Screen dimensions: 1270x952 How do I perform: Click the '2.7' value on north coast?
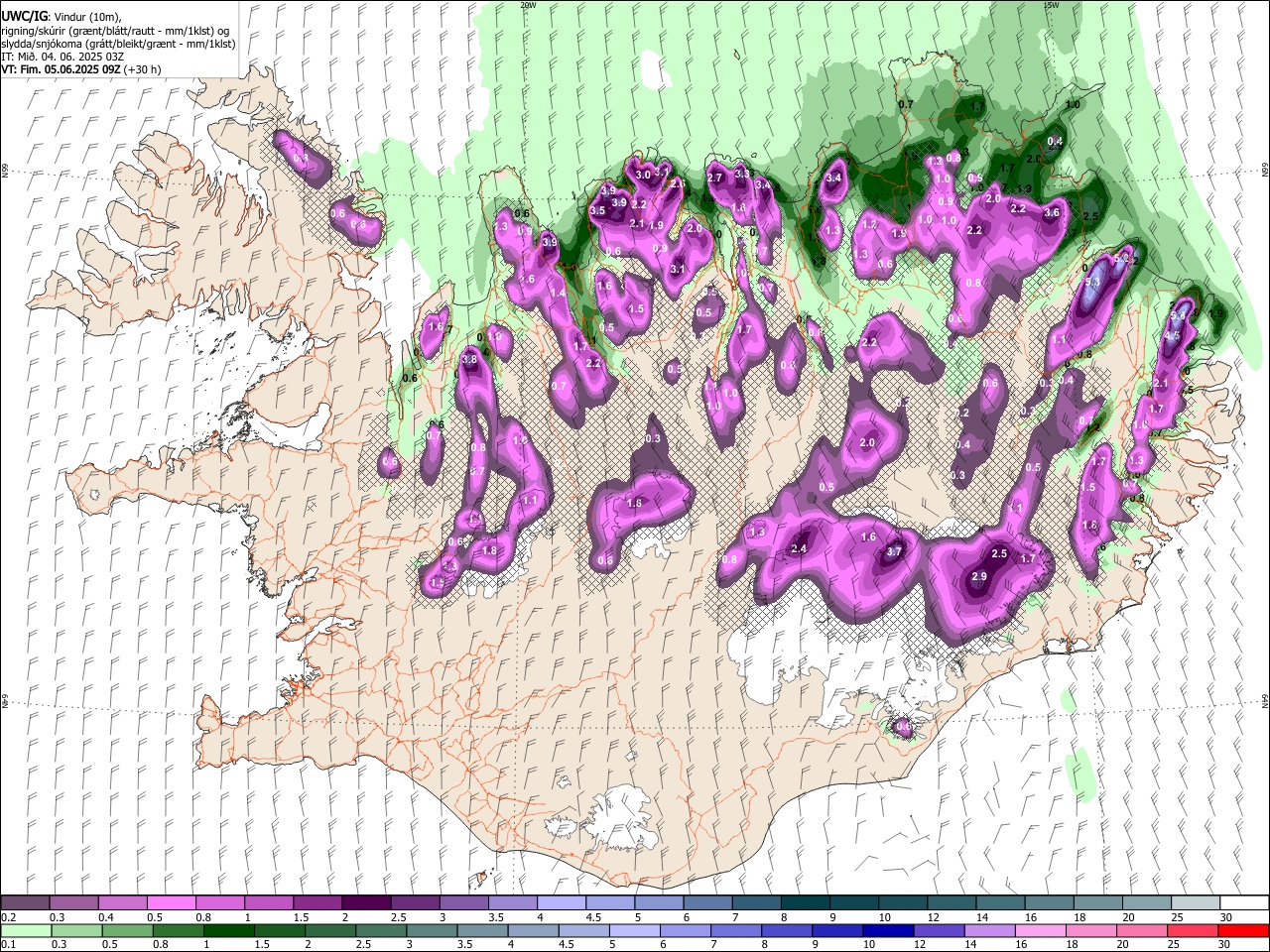point(714,178)
